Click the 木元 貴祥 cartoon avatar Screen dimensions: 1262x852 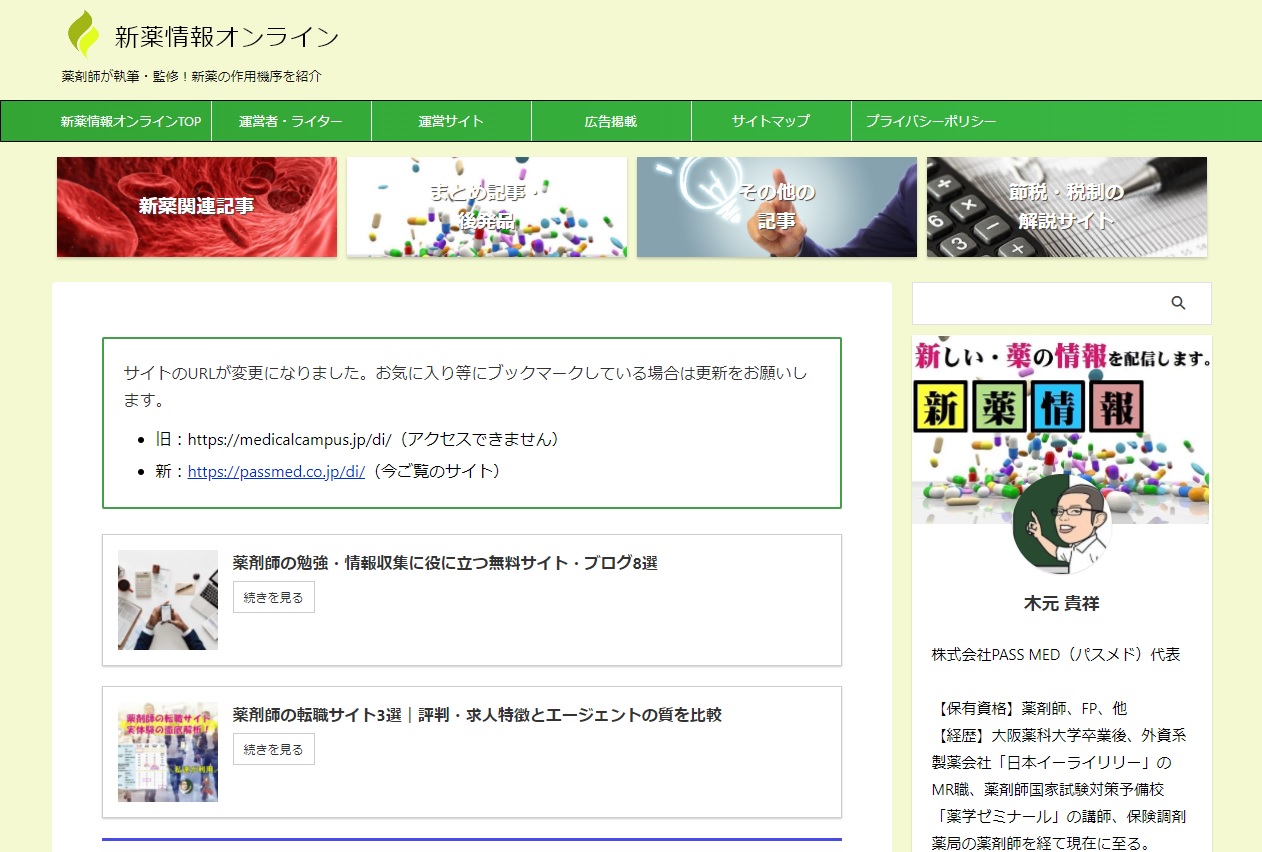(1061, 524)
